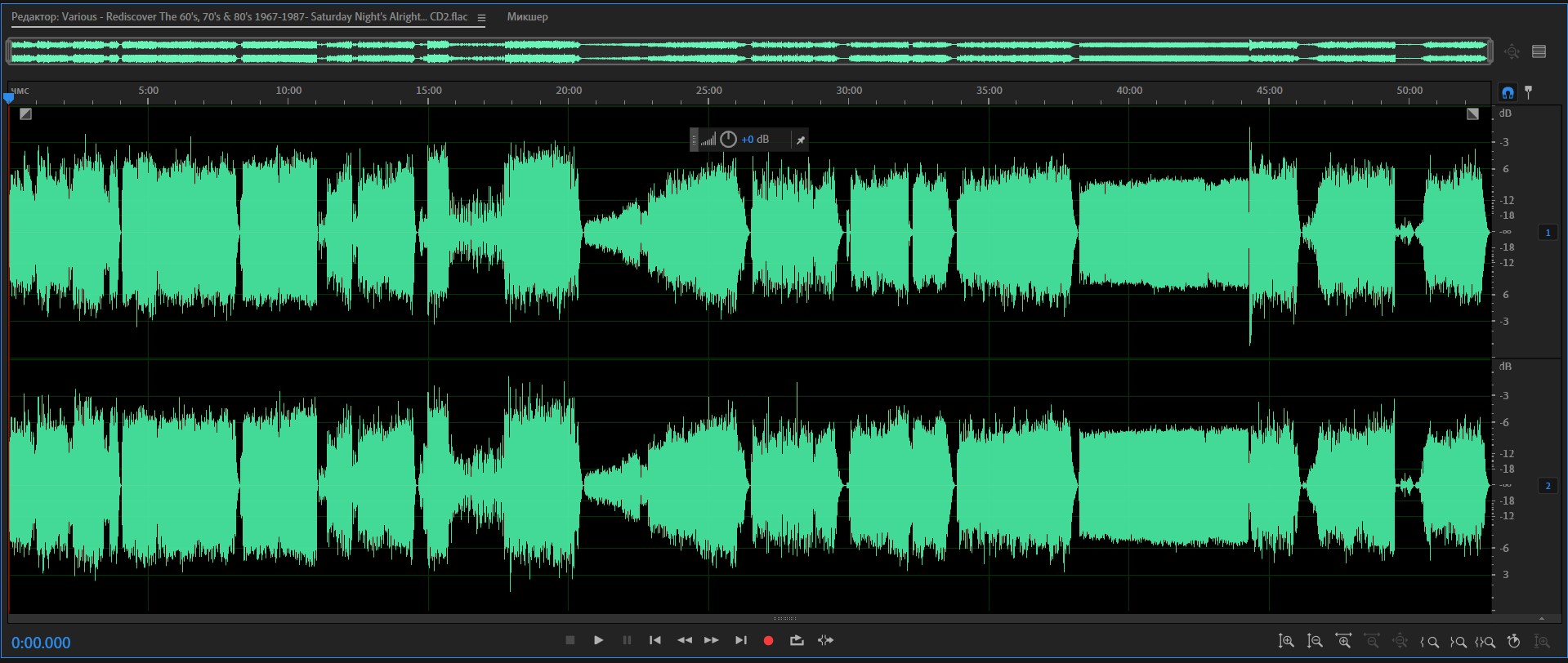Toggle skip selection icon in transport bar

[825, 641]
